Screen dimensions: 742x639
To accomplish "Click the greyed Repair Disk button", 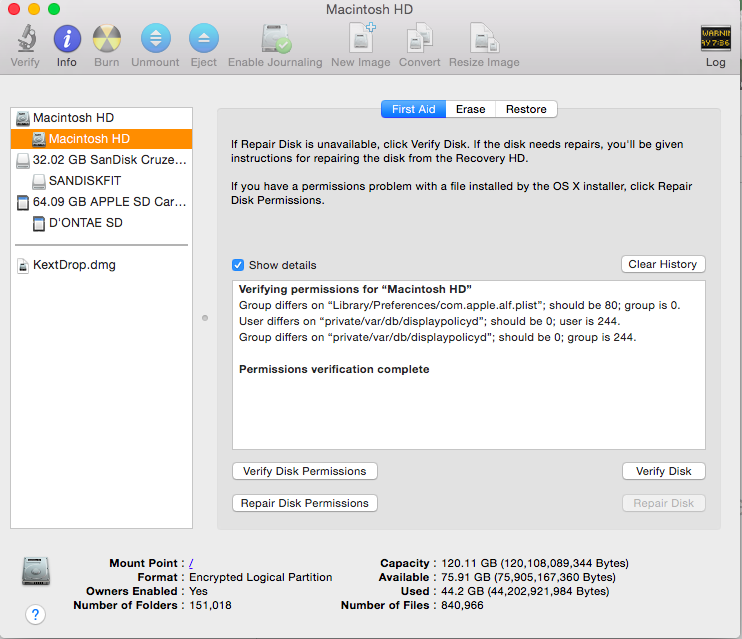I will click(663, 503).
